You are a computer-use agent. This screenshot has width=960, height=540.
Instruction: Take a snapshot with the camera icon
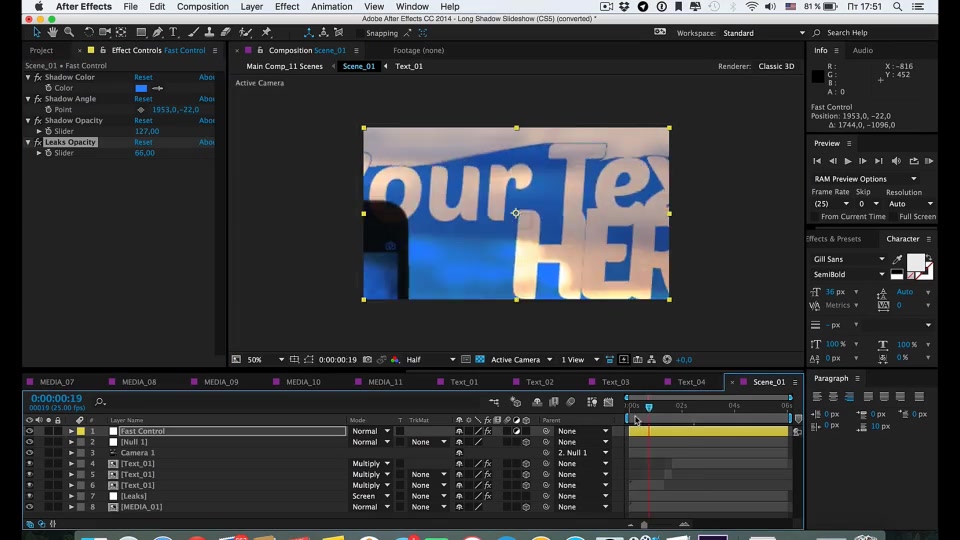tap(367, 360)
